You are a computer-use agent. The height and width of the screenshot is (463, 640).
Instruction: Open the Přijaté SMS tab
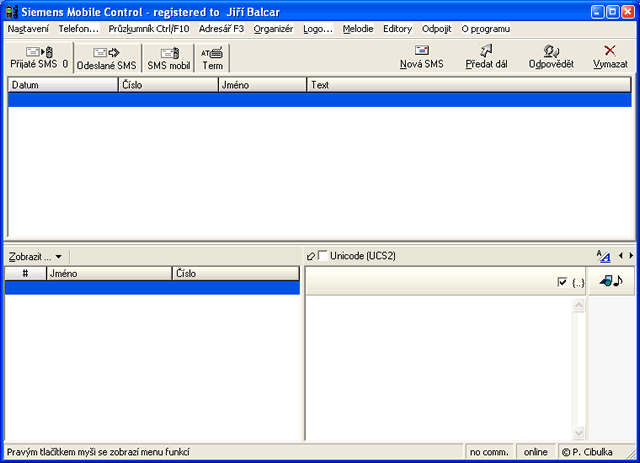pos(39,58)
